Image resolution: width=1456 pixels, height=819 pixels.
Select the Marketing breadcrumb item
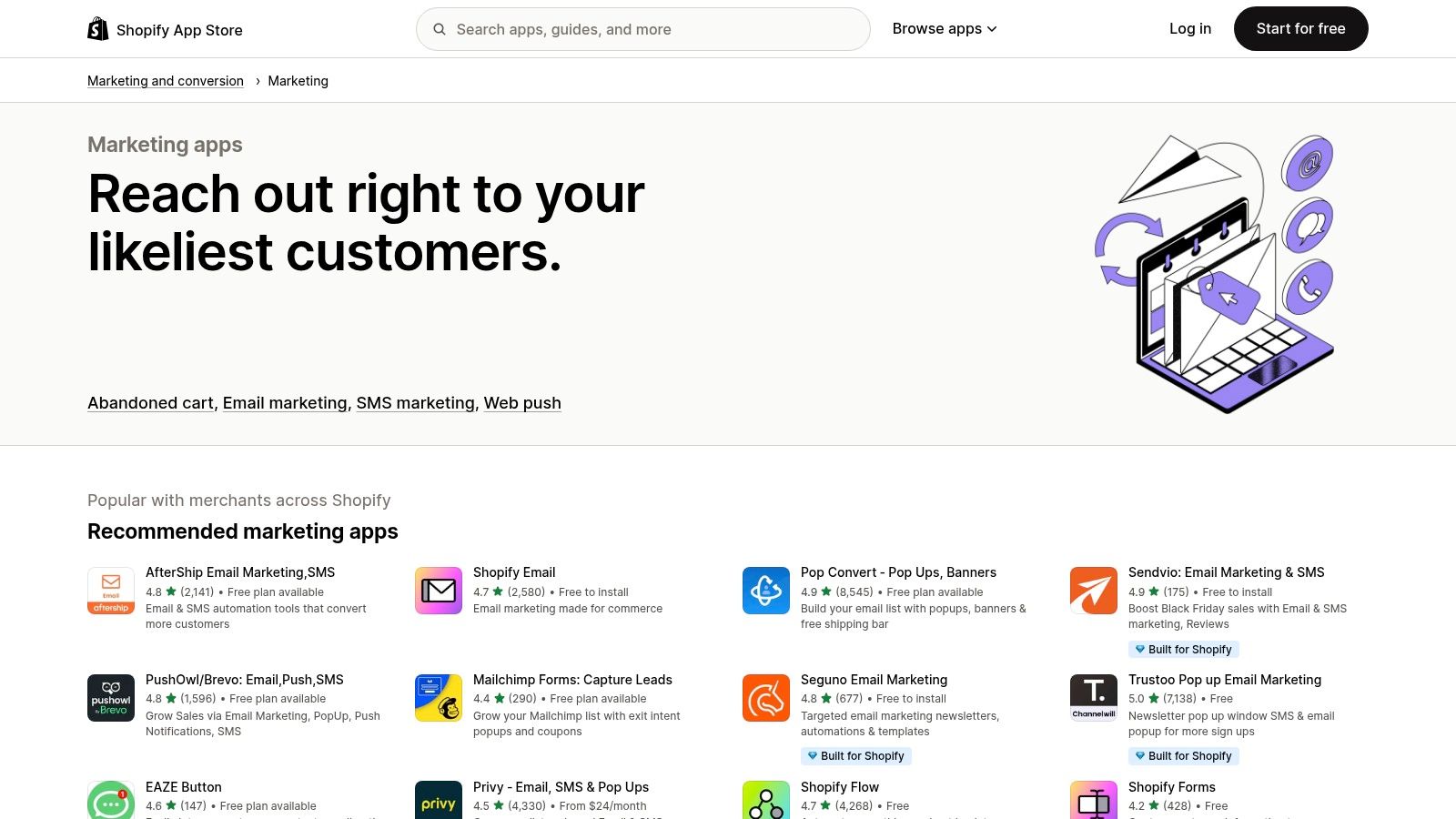(x=298, y=81)
